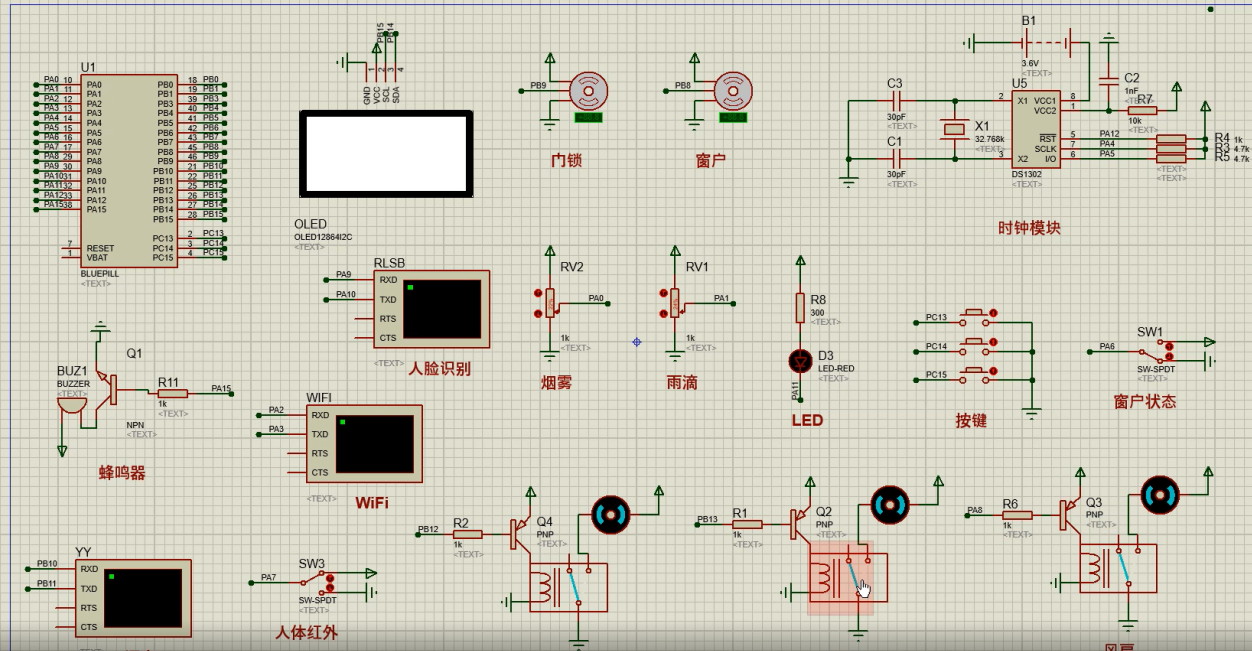The image size is (1252, 651).
Task: Select the R8 300 ohm resistor
Action: pyautogui.click(x=800, y=307)
